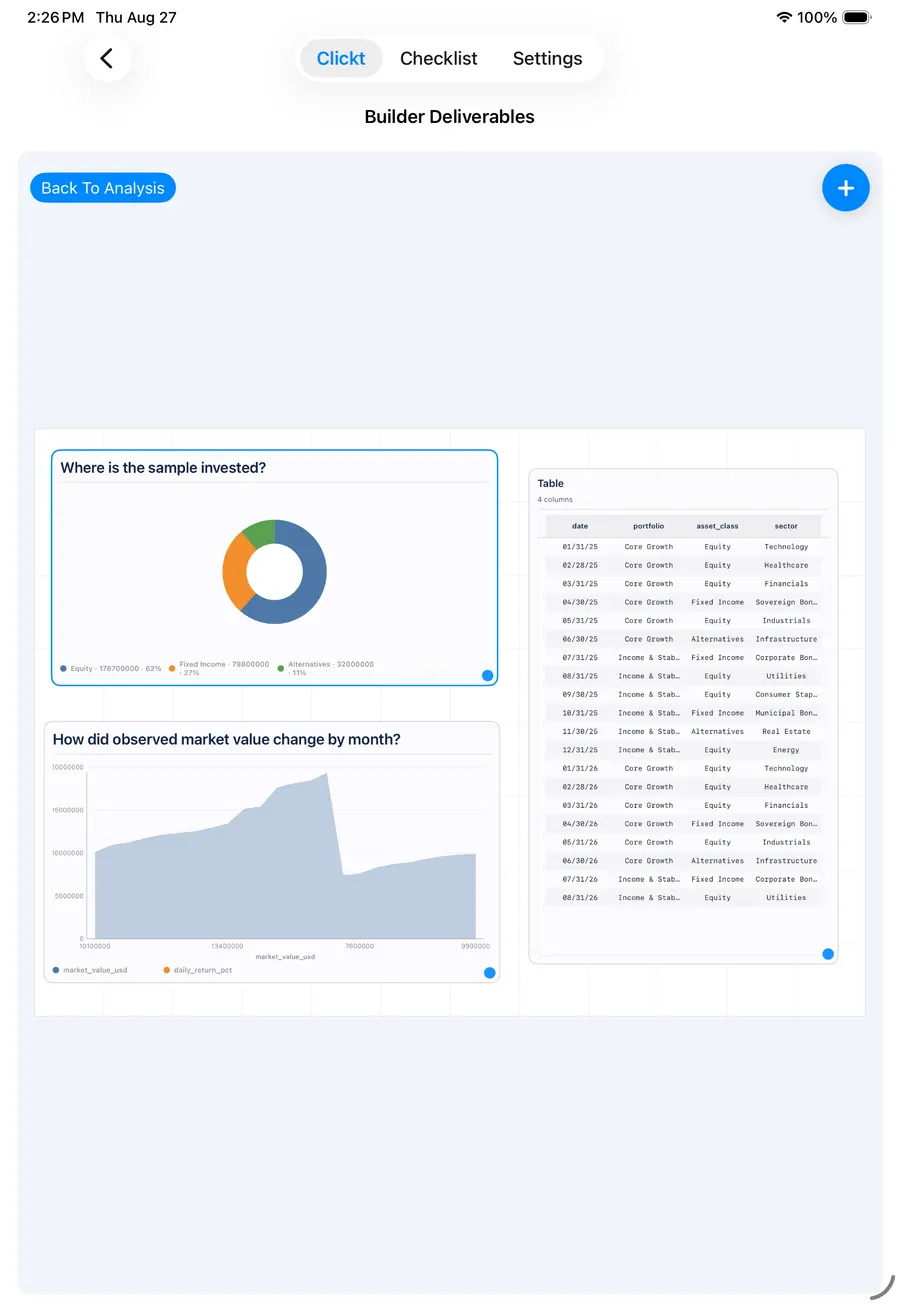Tap the Fixed Income legend swatch
900x1305 pixels.
click(172, 668)
